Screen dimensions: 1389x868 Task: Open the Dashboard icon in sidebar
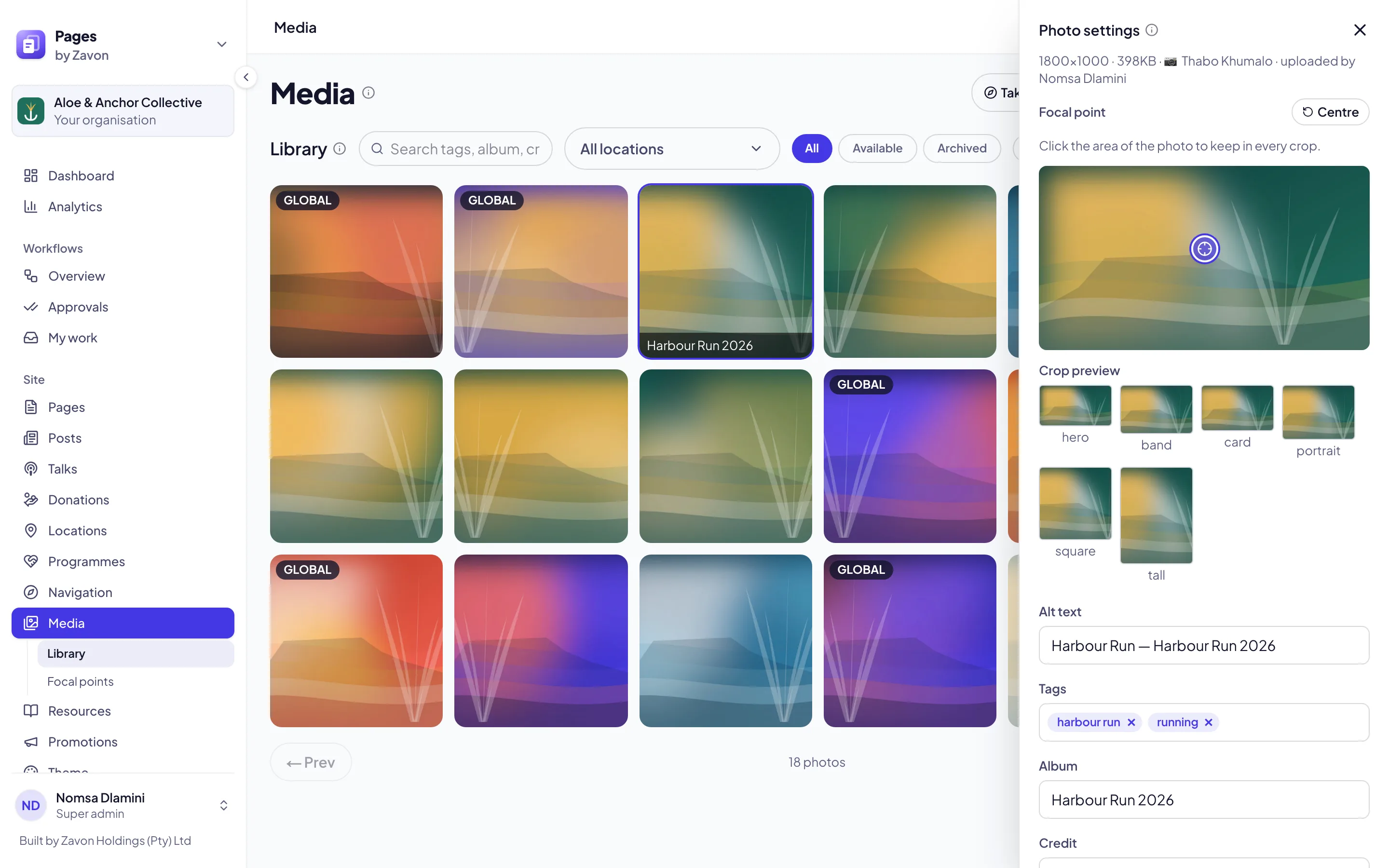coord(30,176)
